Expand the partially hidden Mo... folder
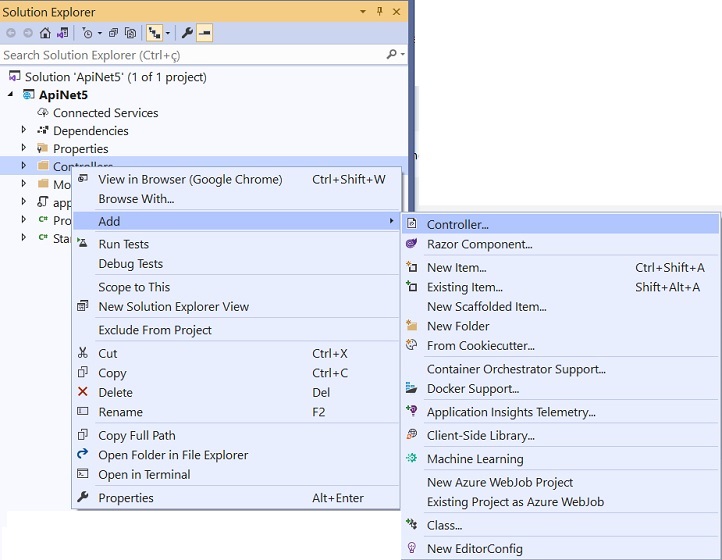 tap(23, 184)
